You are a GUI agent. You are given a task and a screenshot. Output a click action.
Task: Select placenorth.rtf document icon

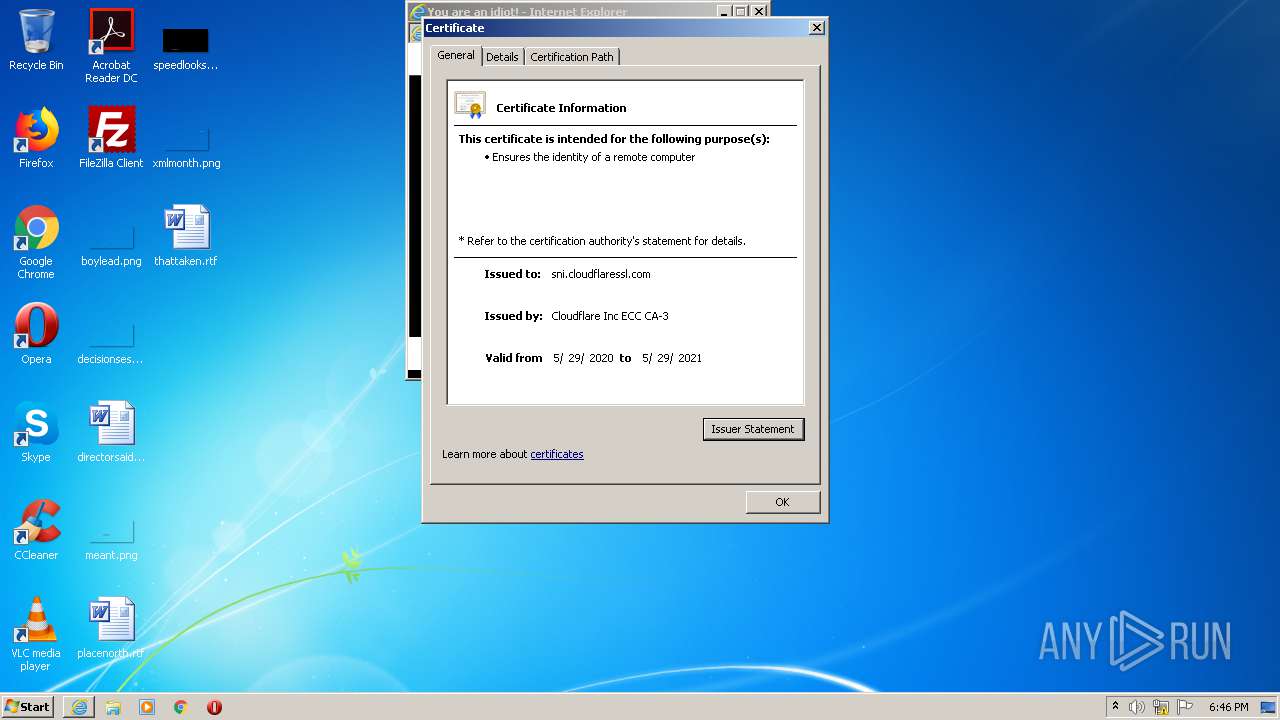[111, 628]
